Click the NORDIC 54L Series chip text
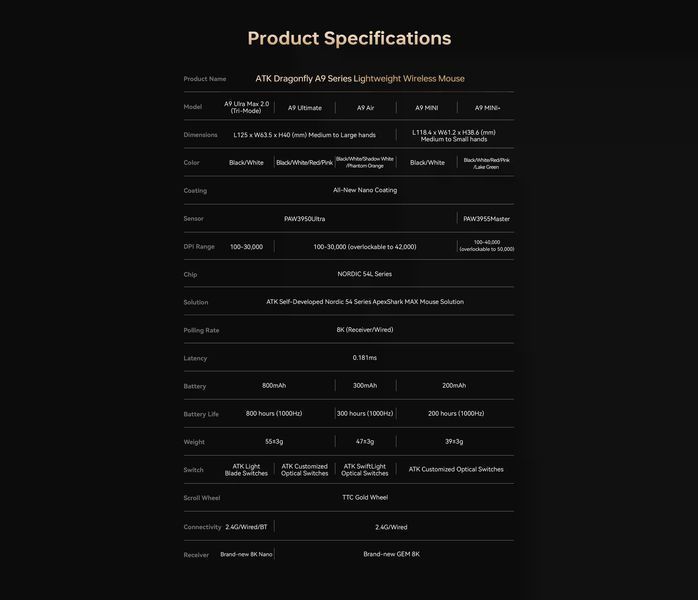The image size is (698, 600). point(365,274)
